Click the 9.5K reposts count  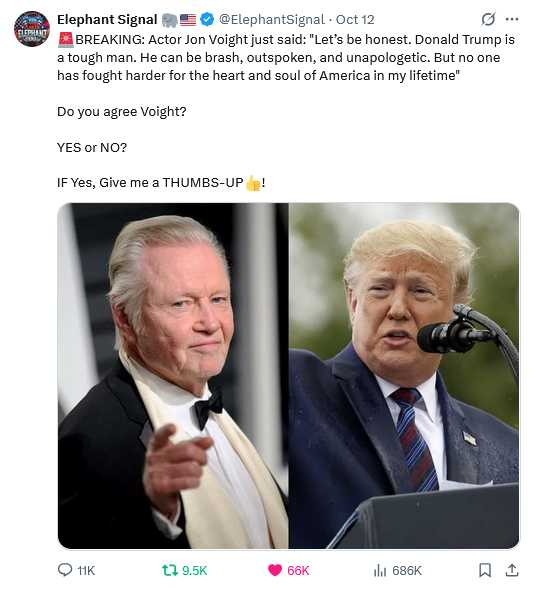(x=195, y=570)
